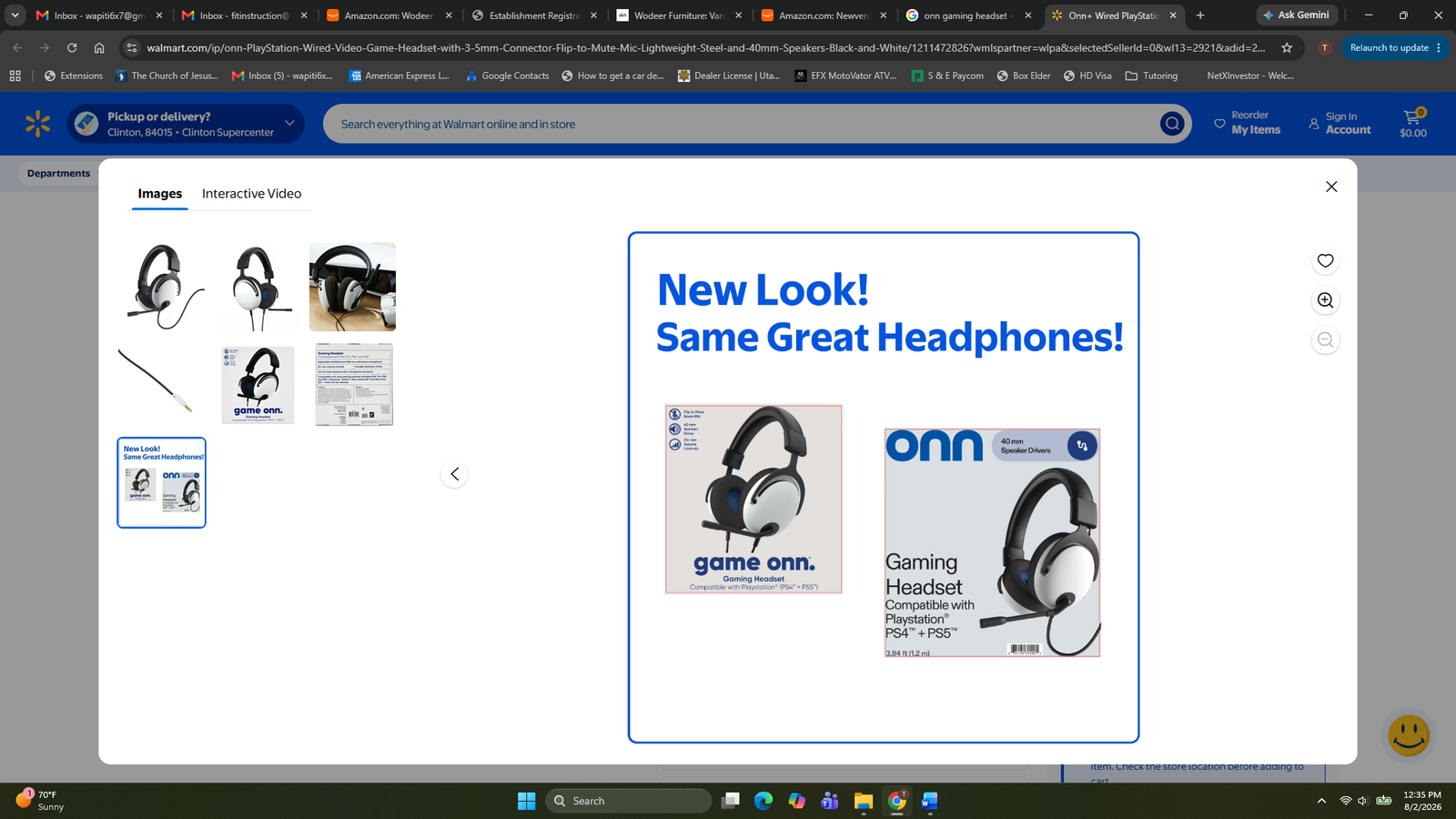Open Microsoft Edge from the taskbar
1456x819 pixels.
tap(763, 801)
